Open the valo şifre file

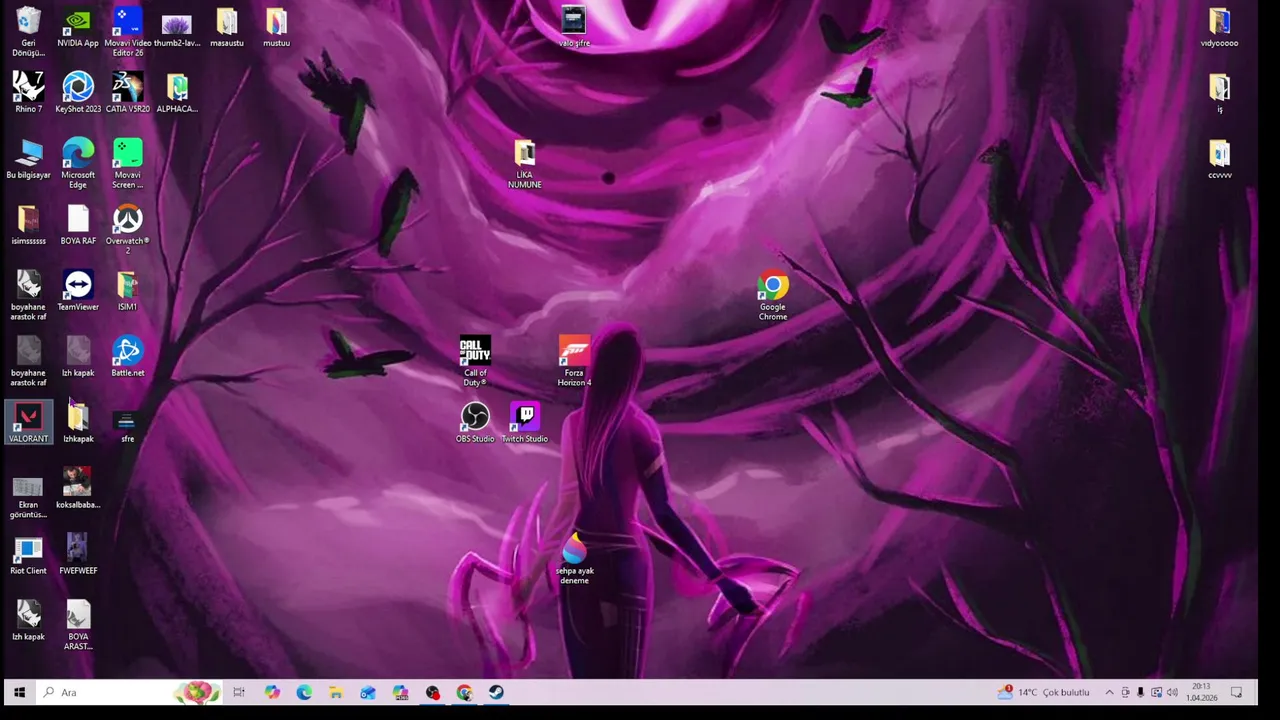point(574,28)
